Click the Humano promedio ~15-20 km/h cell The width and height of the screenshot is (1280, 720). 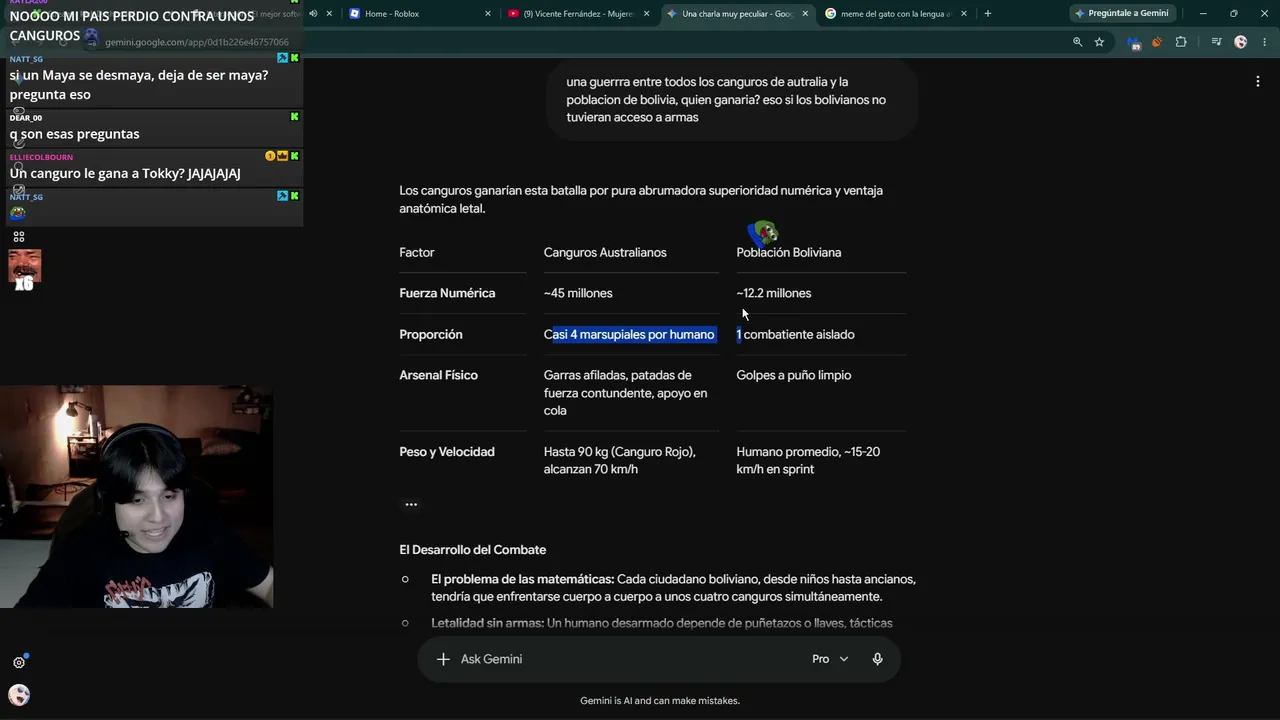808,460
